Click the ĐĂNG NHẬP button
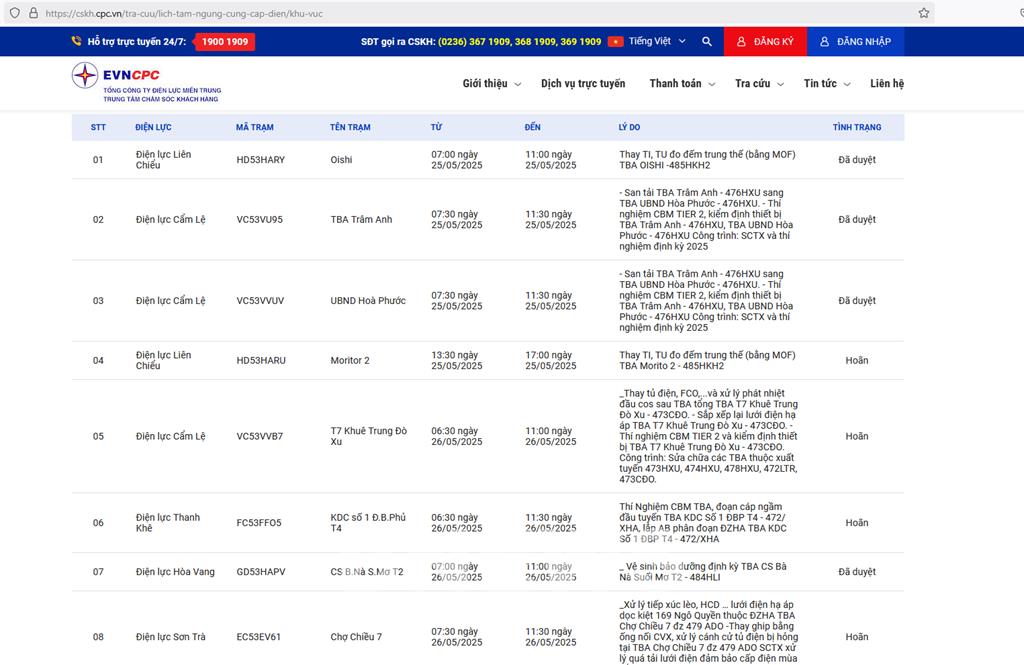This screenshot has height=665, width=1024. click(x=855, y=42)
